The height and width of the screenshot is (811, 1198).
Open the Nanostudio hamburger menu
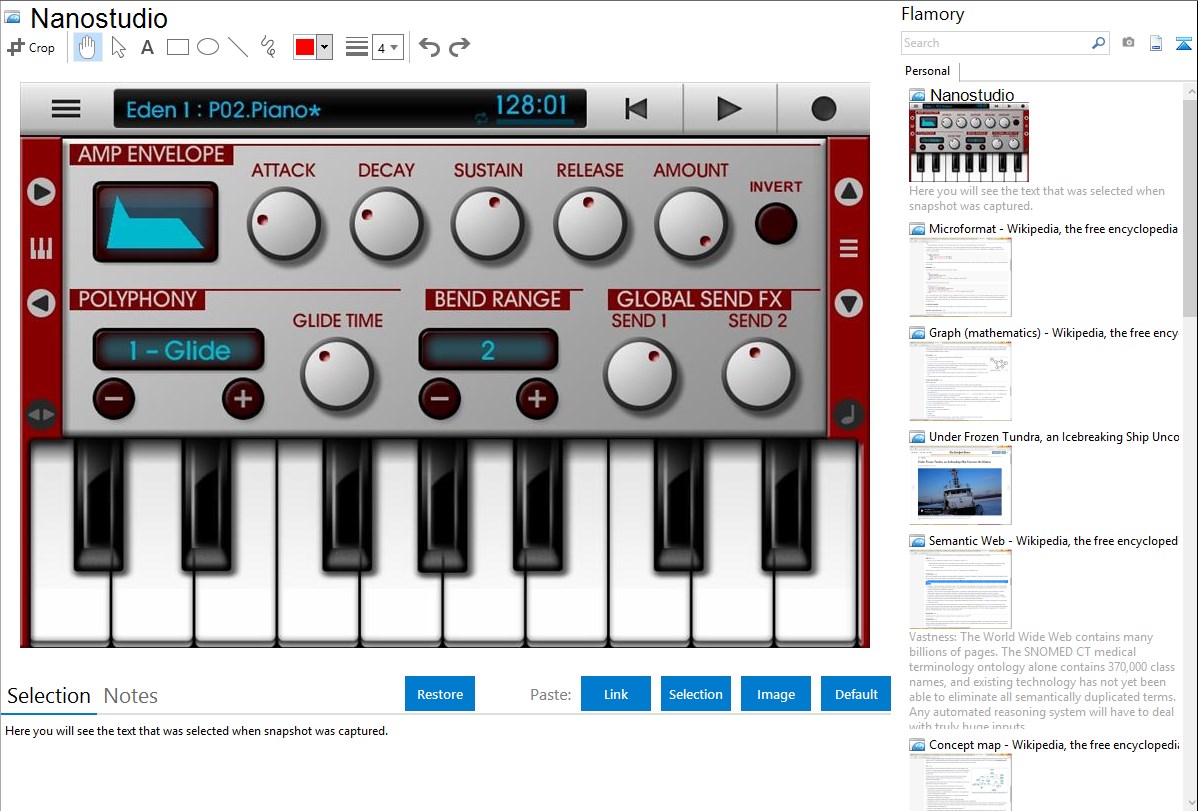(66, 109)
